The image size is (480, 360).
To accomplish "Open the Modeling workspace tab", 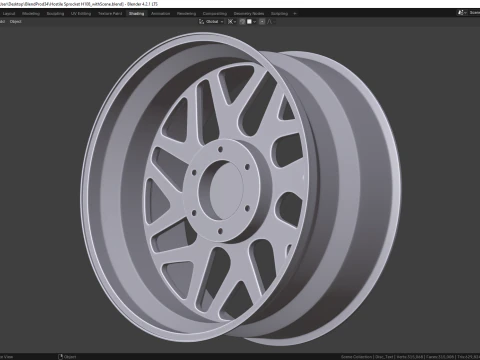I will coord(31,14).
